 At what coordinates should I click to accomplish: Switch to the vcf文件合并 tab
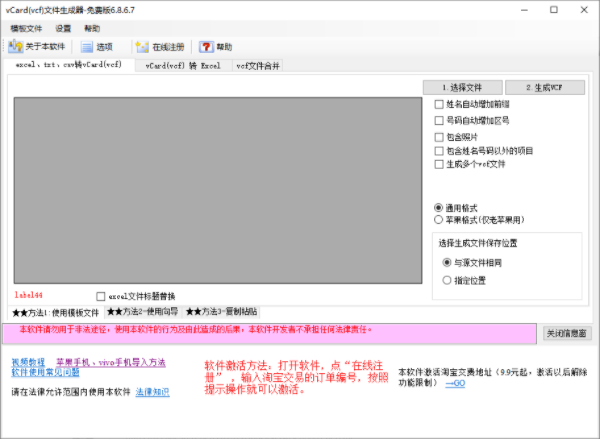coord(258,66)
